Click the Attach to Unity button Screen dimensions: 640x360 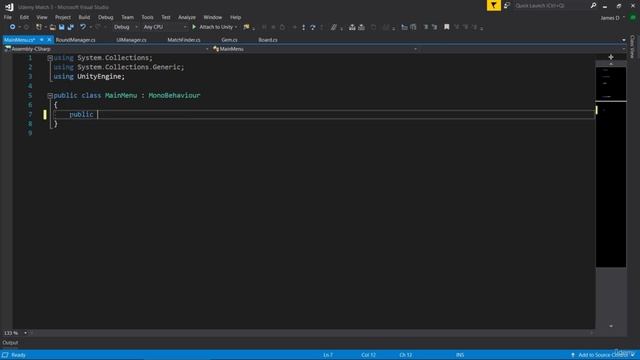213,27
